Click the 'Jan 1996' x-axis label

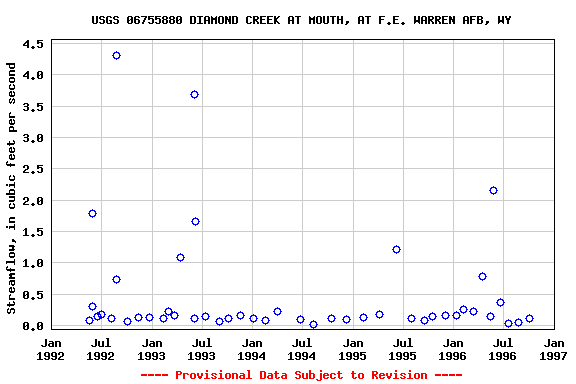coord(453,349)
